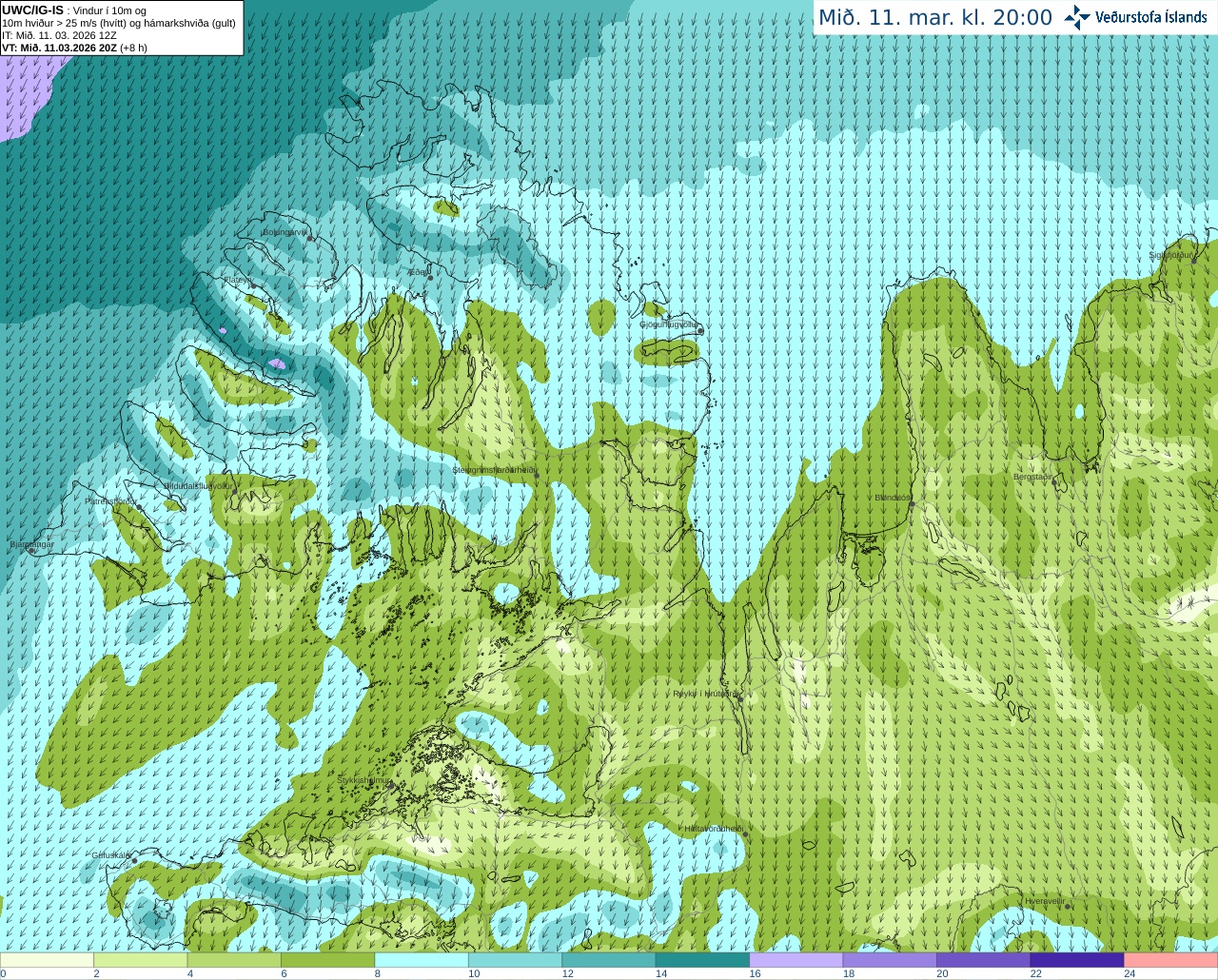Click the Hveravellir station label
This screenshot has width=1218, height=980.
point(1046,900)
